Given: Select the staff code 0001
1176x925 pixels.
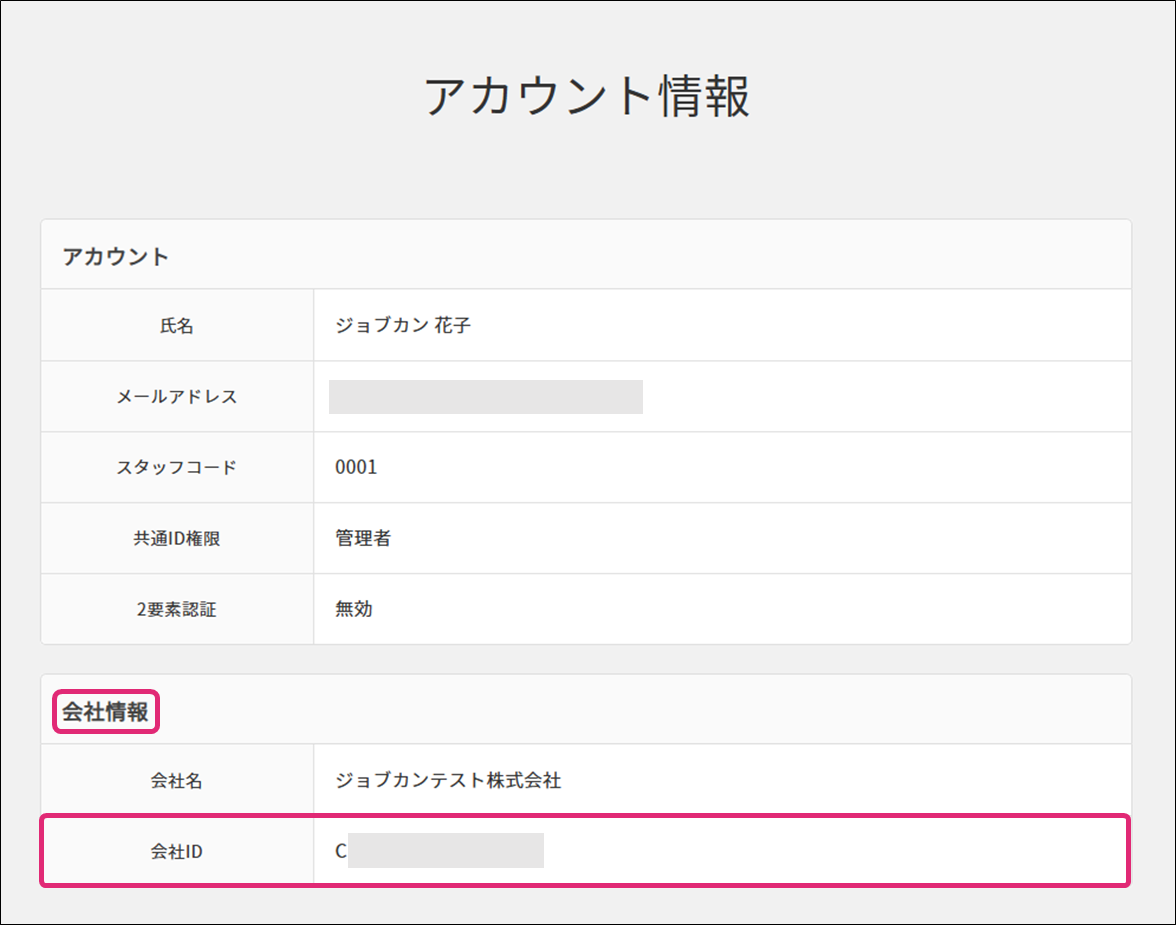Looking at the screenshot, I should tap(356, 467).
